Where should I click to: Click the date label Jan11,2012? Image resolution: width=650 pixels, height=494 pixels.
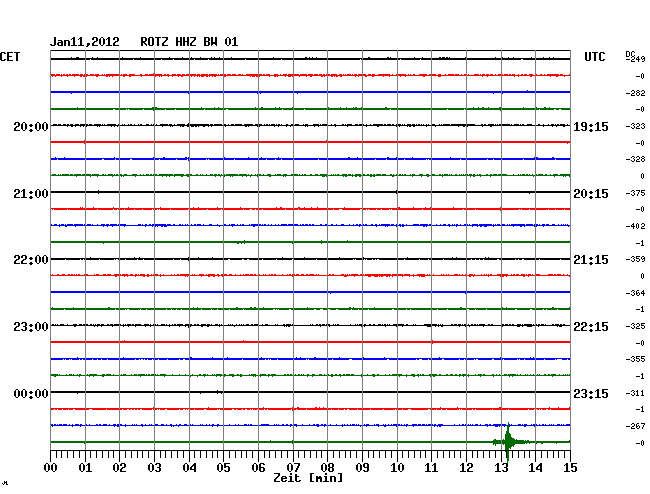click(x=85, y=42)
